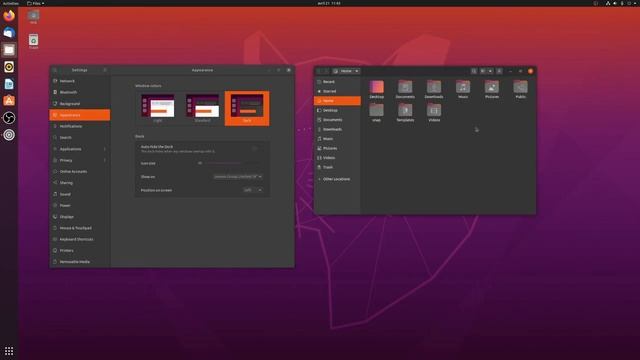The height and width of the screenshot is (360, 640).
Task: Open the Home path dropdown in Files
Action: click(x=346, y=71)
